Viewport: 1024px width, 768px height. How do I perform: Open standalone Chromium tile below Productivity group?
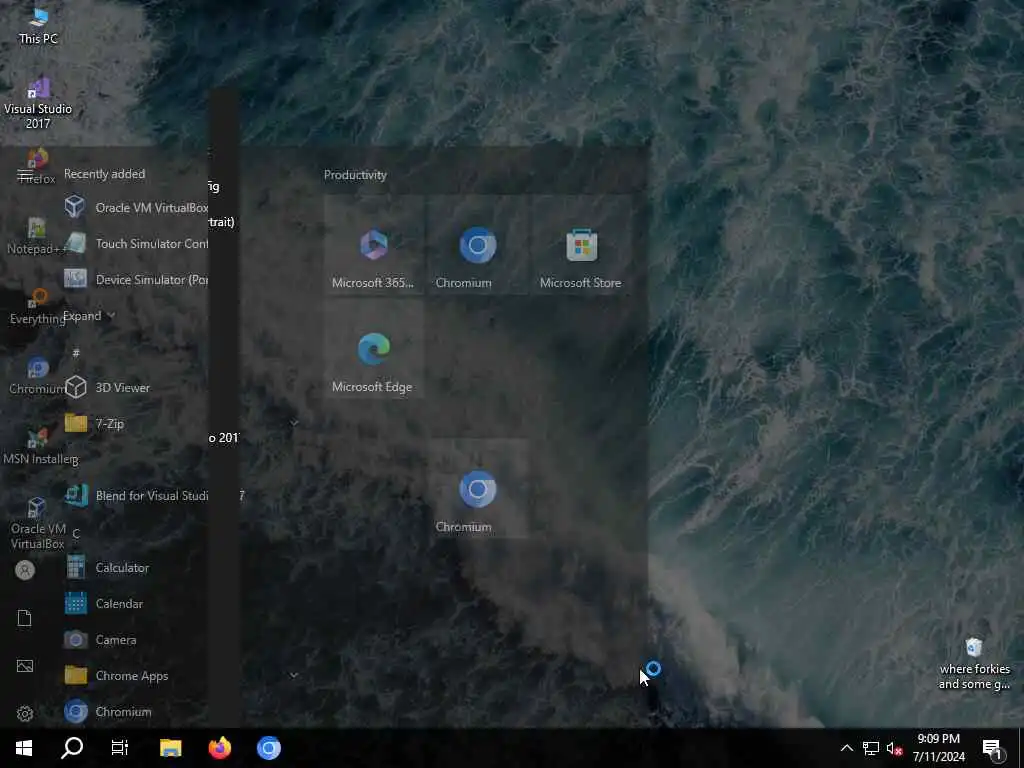[477, 489]
